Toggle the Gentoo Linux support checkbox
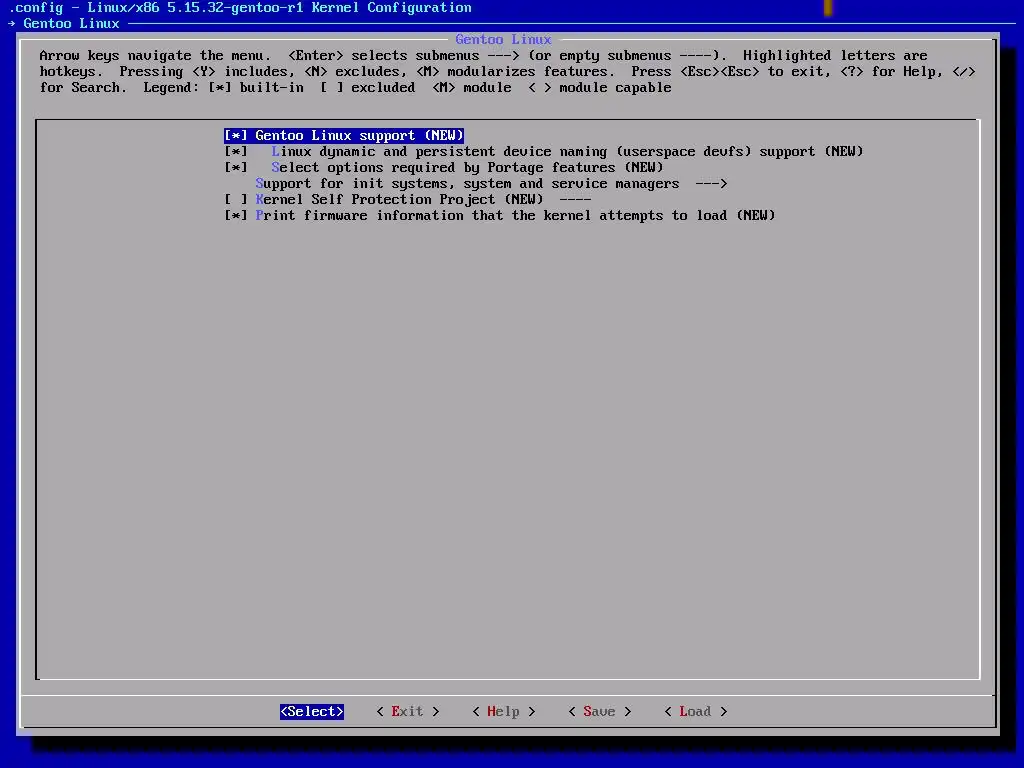Image resolution: width=1024 pixels, height=768 pixels. (236, 135)
